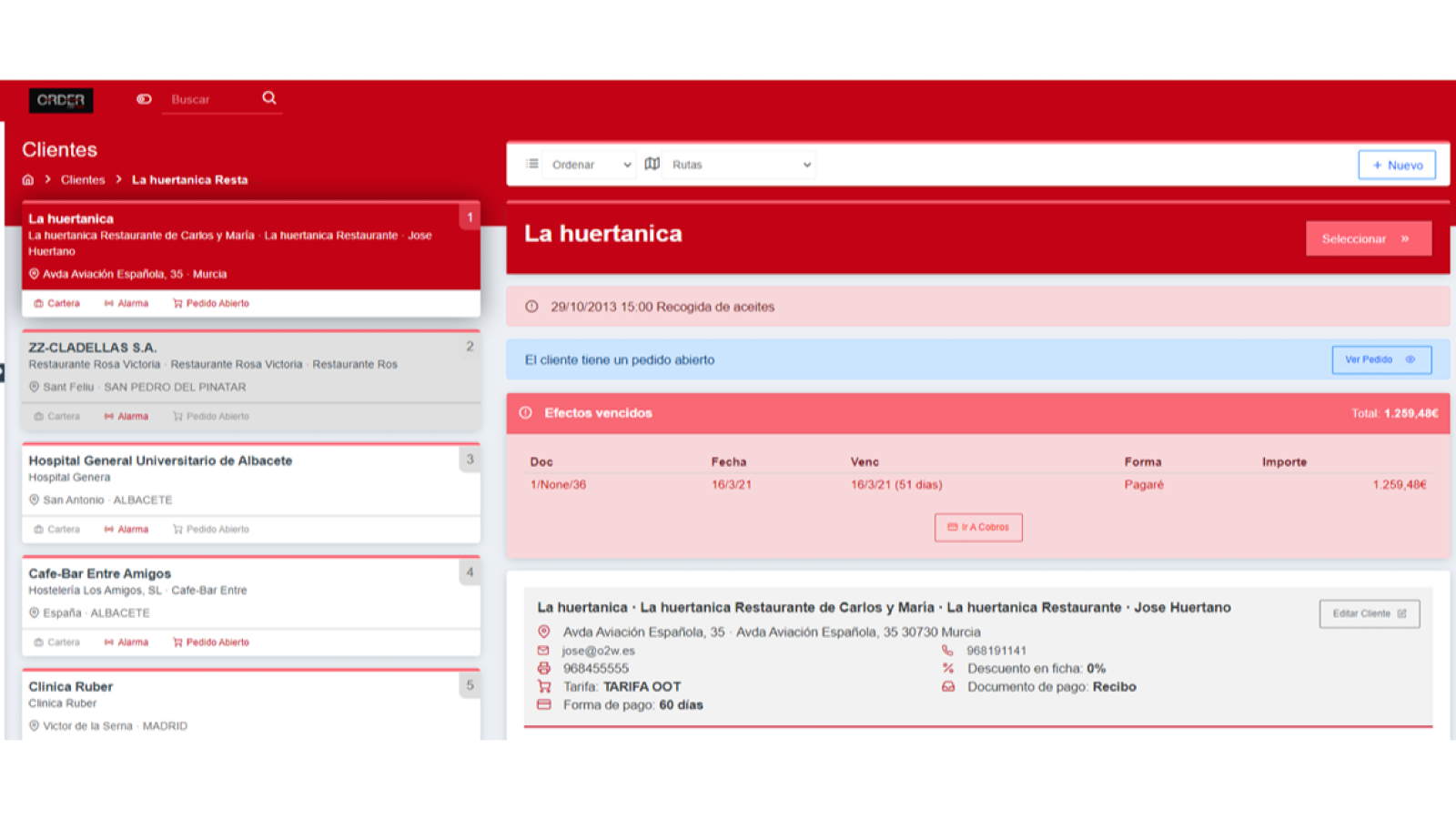
Task: Click the map icon beside Rutas
Action: point(652,165)
